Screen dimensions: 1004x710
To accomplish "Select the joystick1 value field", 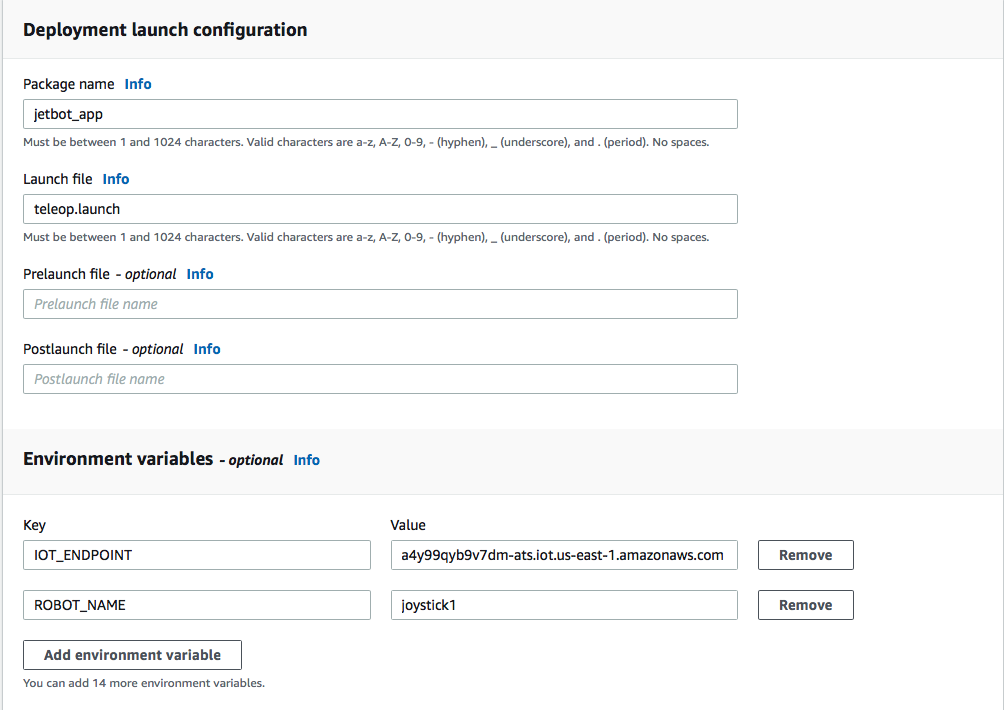I will point(564,605).
